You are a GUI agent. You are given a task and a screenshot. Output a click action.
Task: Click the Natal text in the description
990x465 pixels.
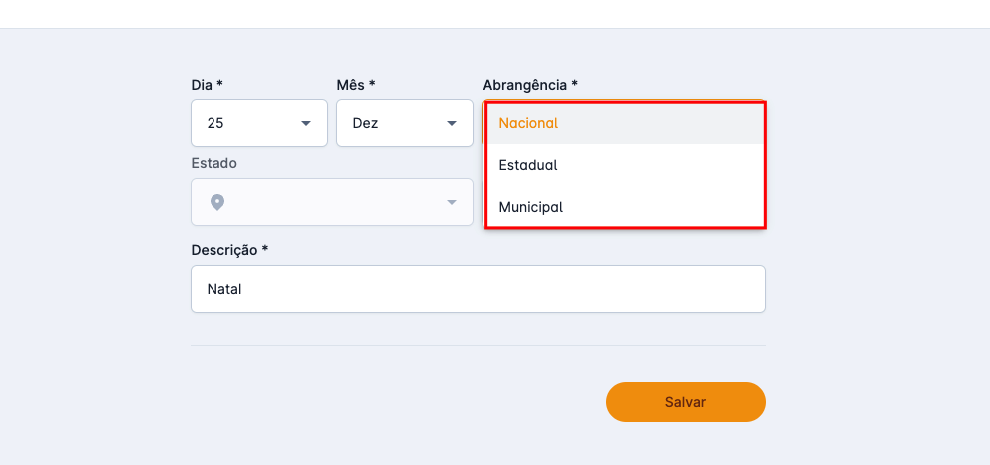coord(225,289)
